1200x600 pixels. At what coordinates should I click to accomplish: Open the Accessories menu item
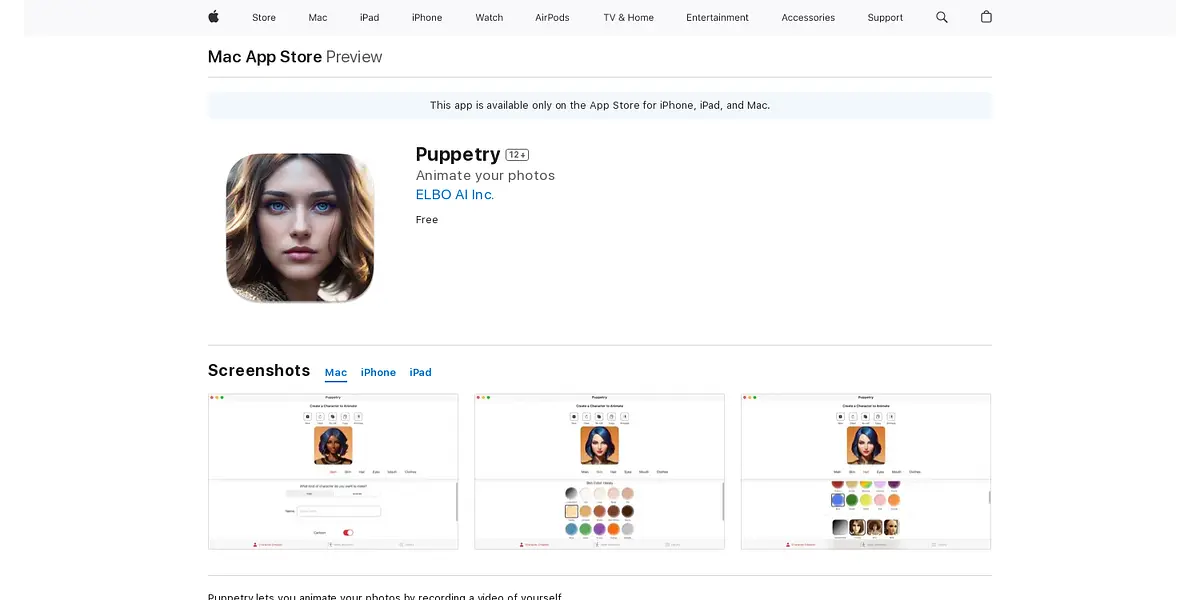pyautogui.click(x=808, y=18)
